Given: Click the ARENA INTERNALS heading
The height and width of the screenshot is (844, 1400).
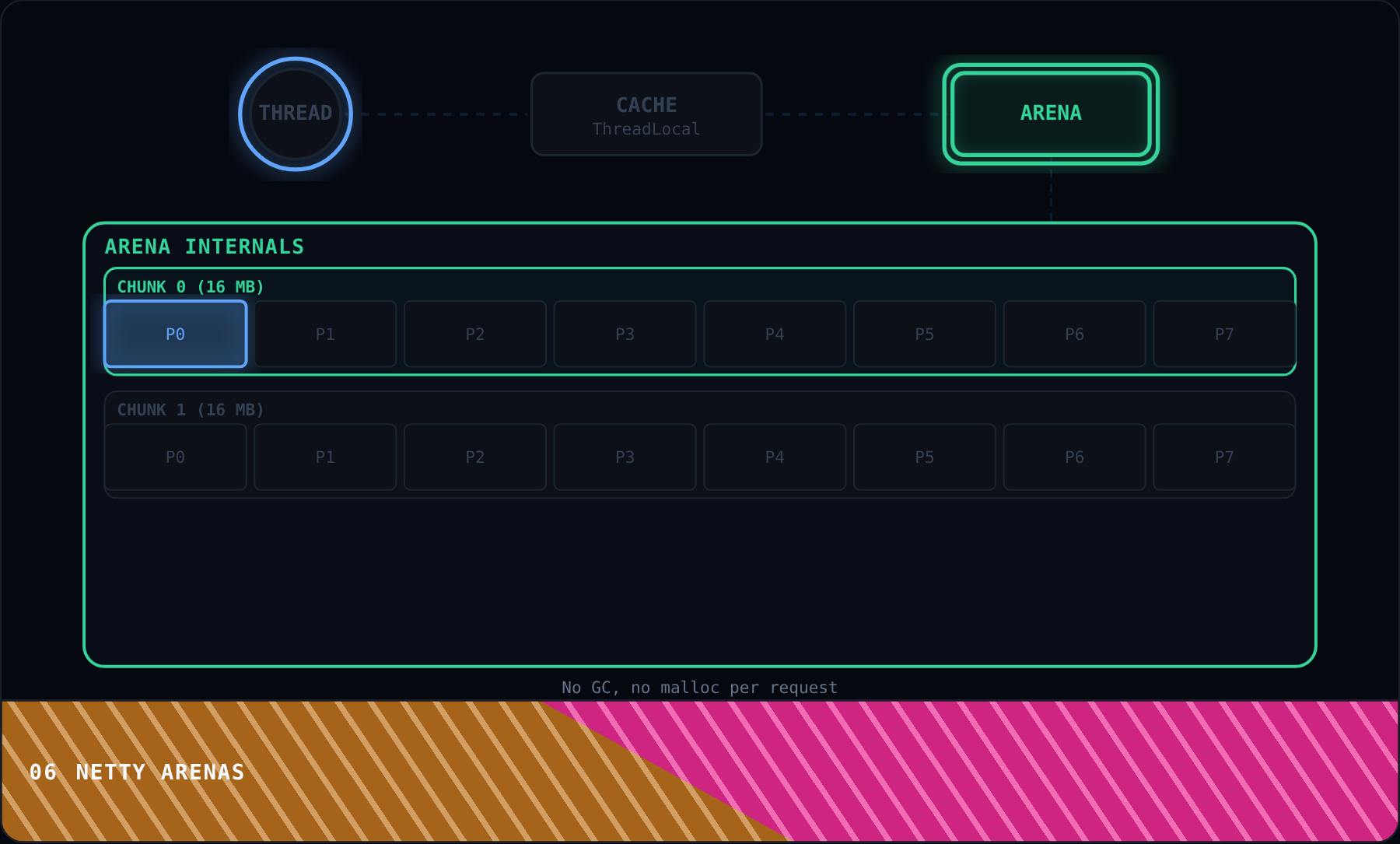Looking at the screenshot, I should (205, 247).
